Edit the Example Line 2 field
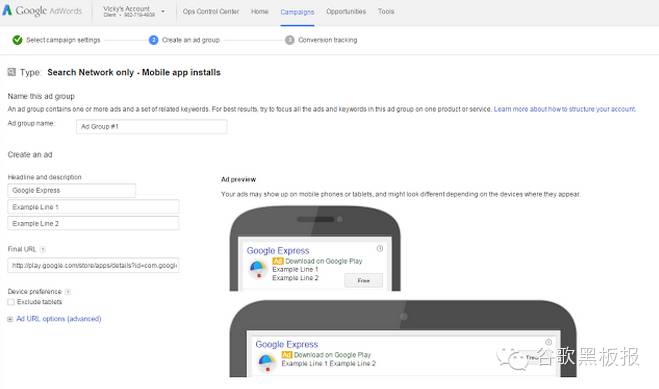The width and height of the screenshot is (659, 389). pos(93,223)
